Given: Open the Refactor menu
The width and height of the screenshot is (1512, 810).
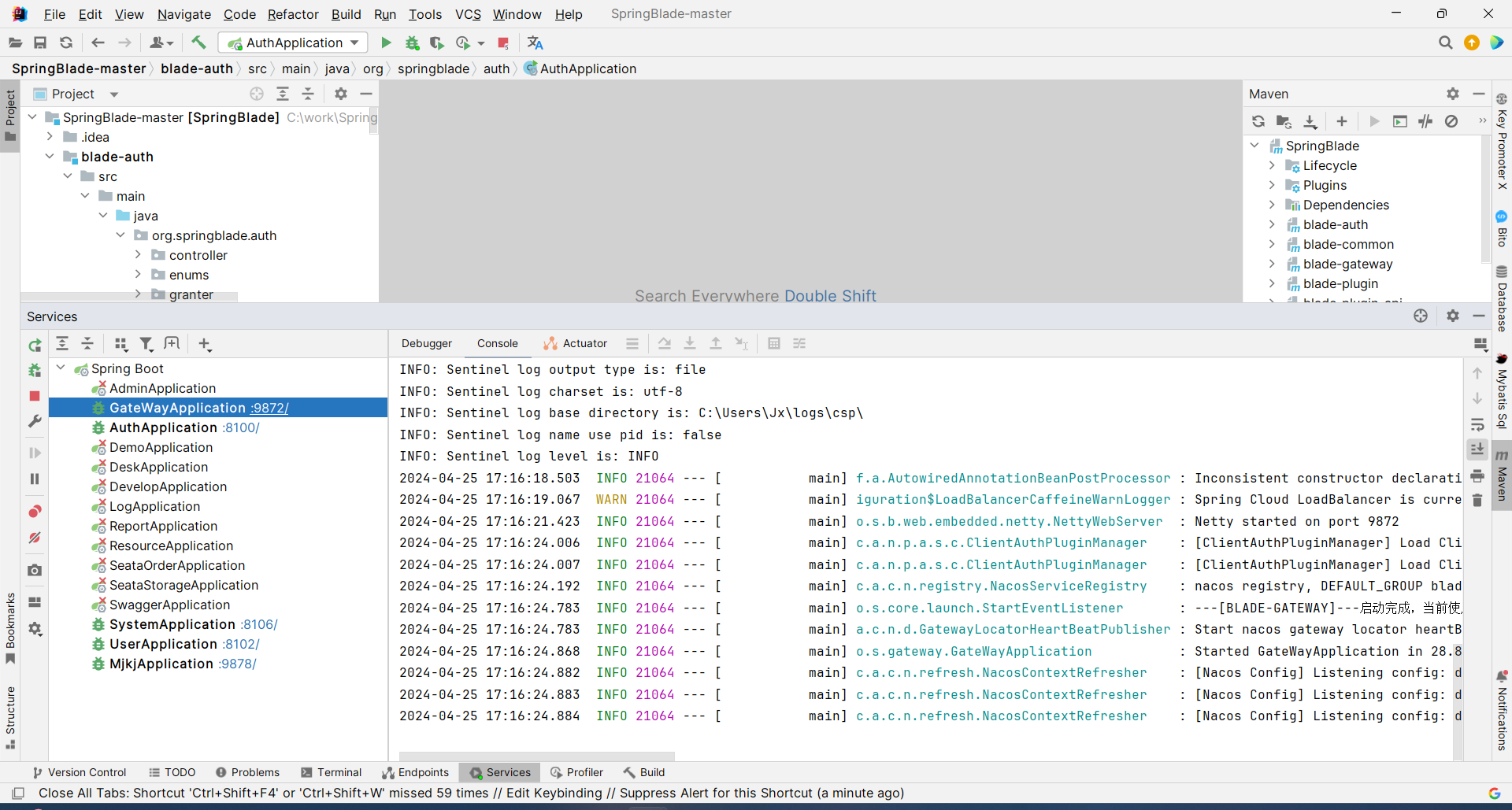Looking at the screenshot, I should [x=292, y=14].
